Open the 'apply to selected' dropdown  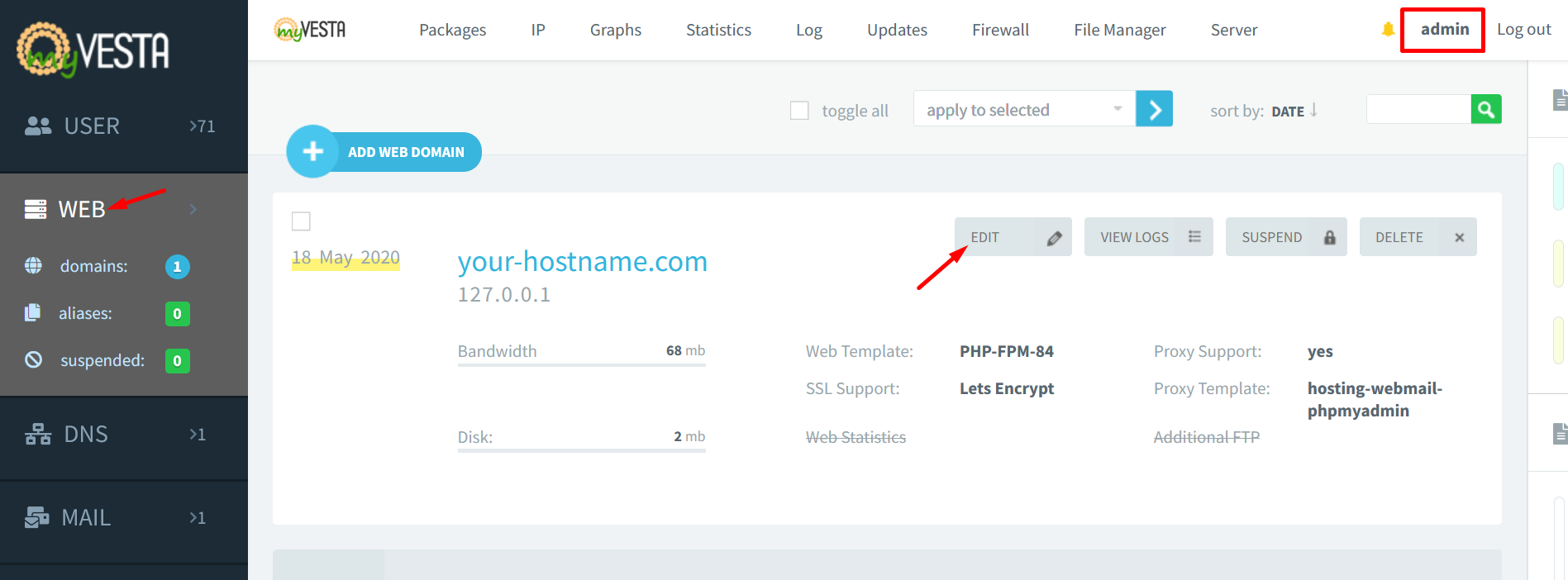tap(1023, 109)
